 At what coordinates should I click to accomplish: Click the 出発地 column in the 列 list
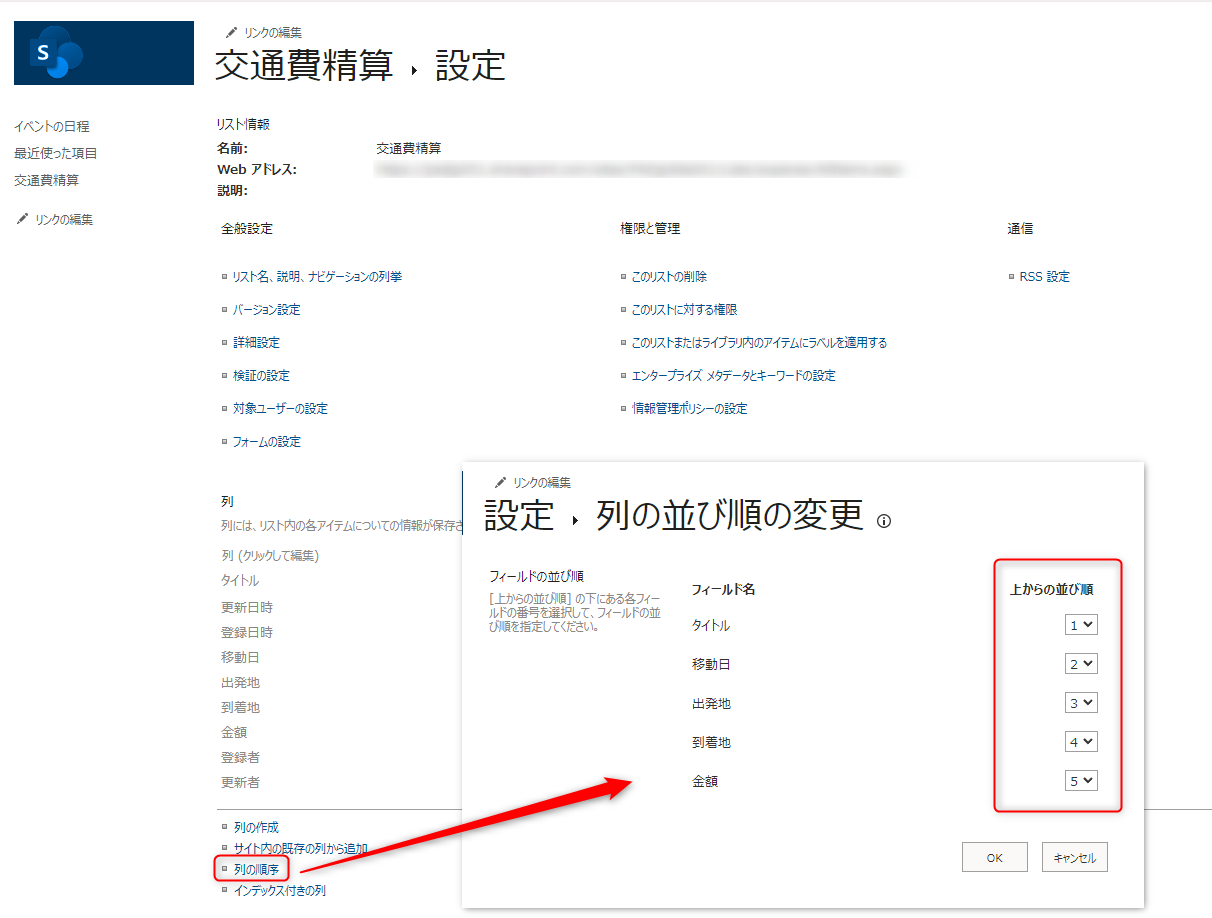tap(240, 682)
